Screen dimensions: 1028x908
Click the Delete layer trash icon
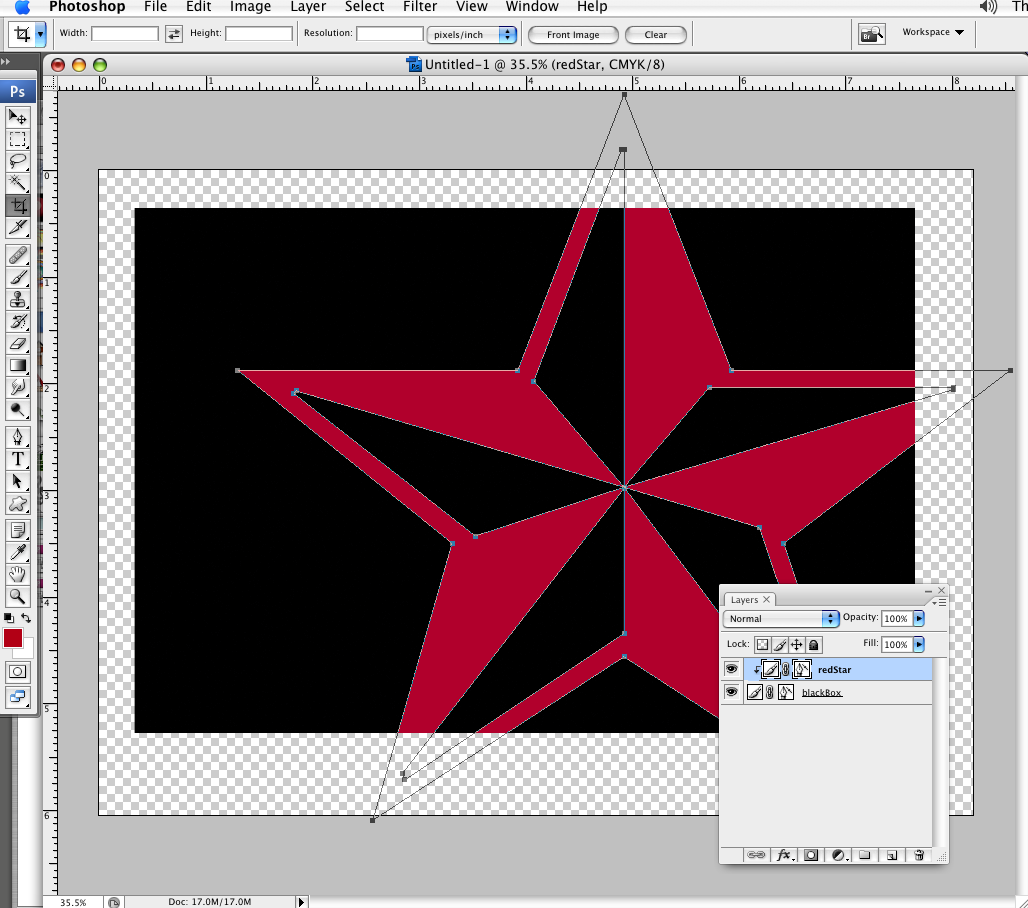[919, 855]
